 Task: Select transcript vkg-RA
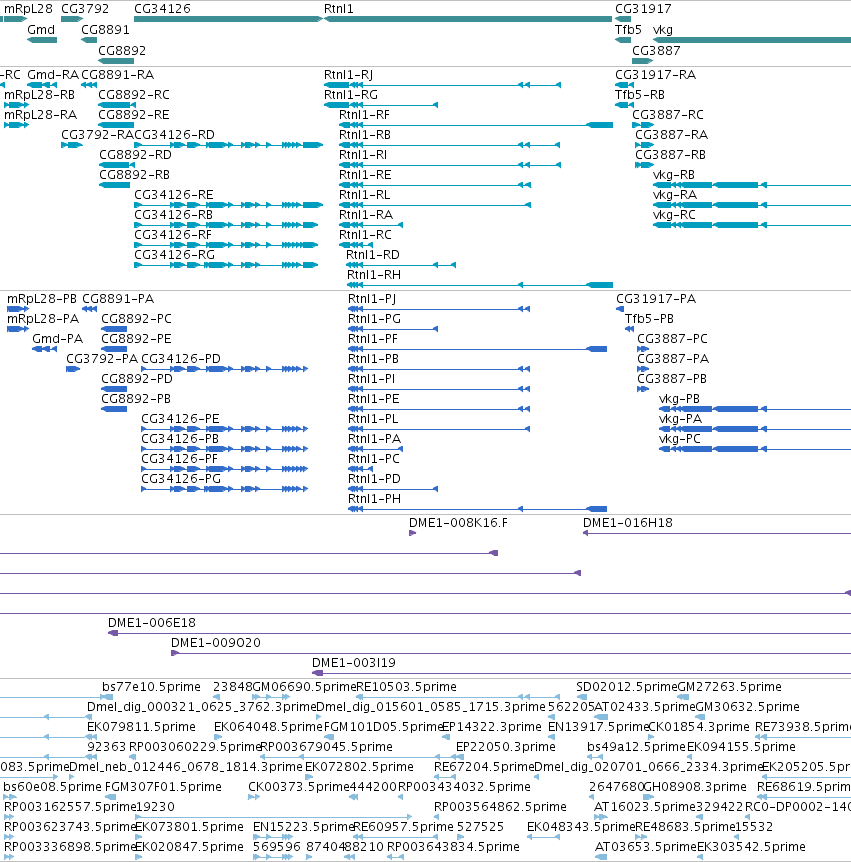tap(675, 195)
